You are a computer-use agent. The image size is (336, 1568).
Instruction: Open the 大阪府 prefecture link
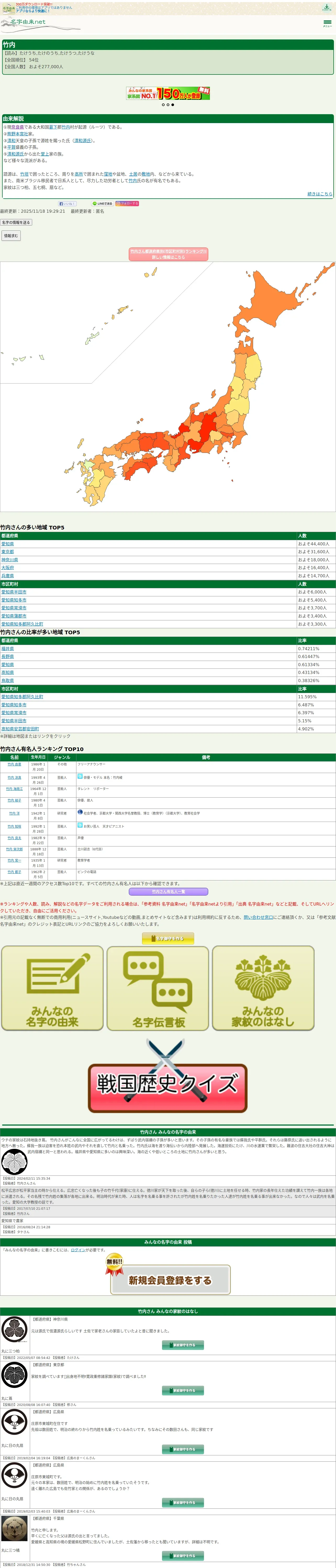tap(7, 567)
